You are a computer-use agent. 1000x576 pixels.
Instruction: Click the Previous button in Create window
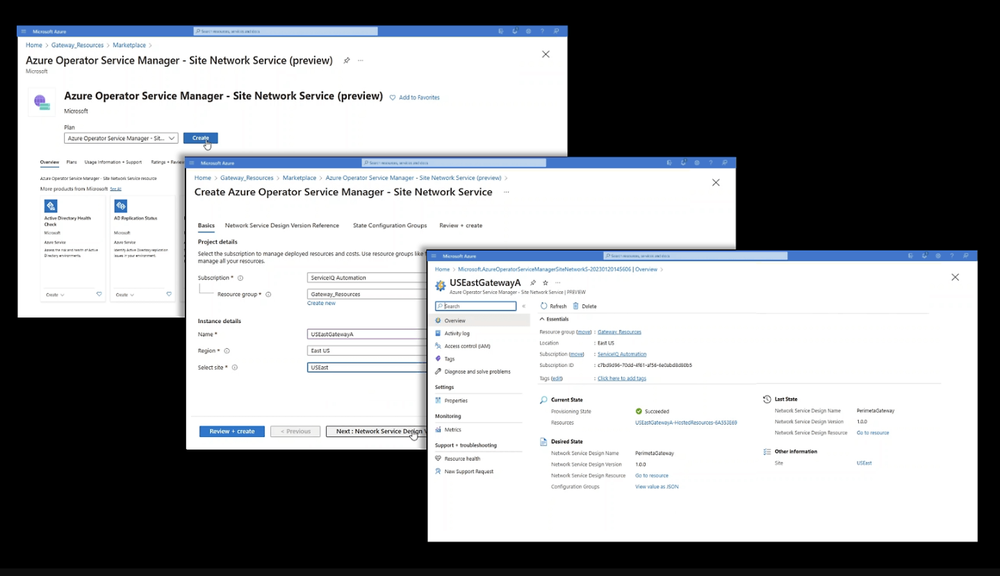(295, 431)
